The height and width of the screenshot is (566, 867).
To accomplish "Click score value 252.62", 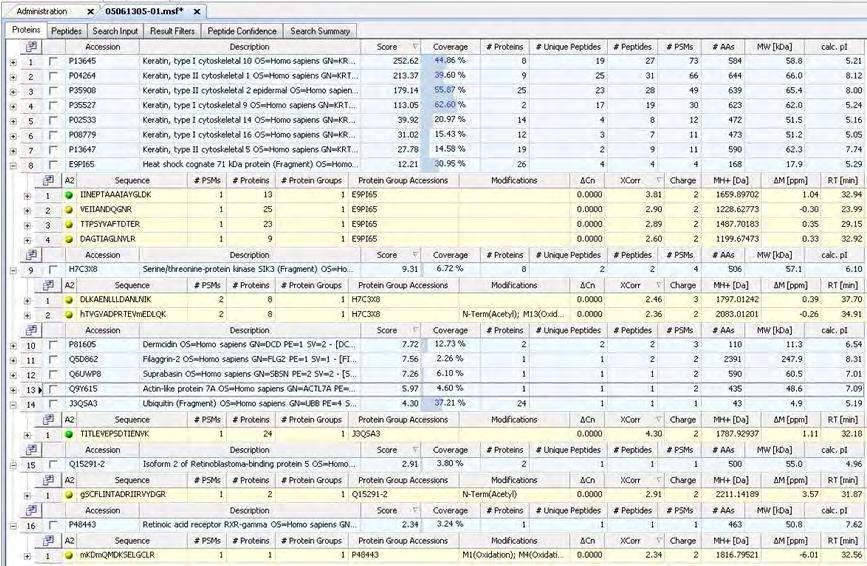I will (x=406, y=61).
